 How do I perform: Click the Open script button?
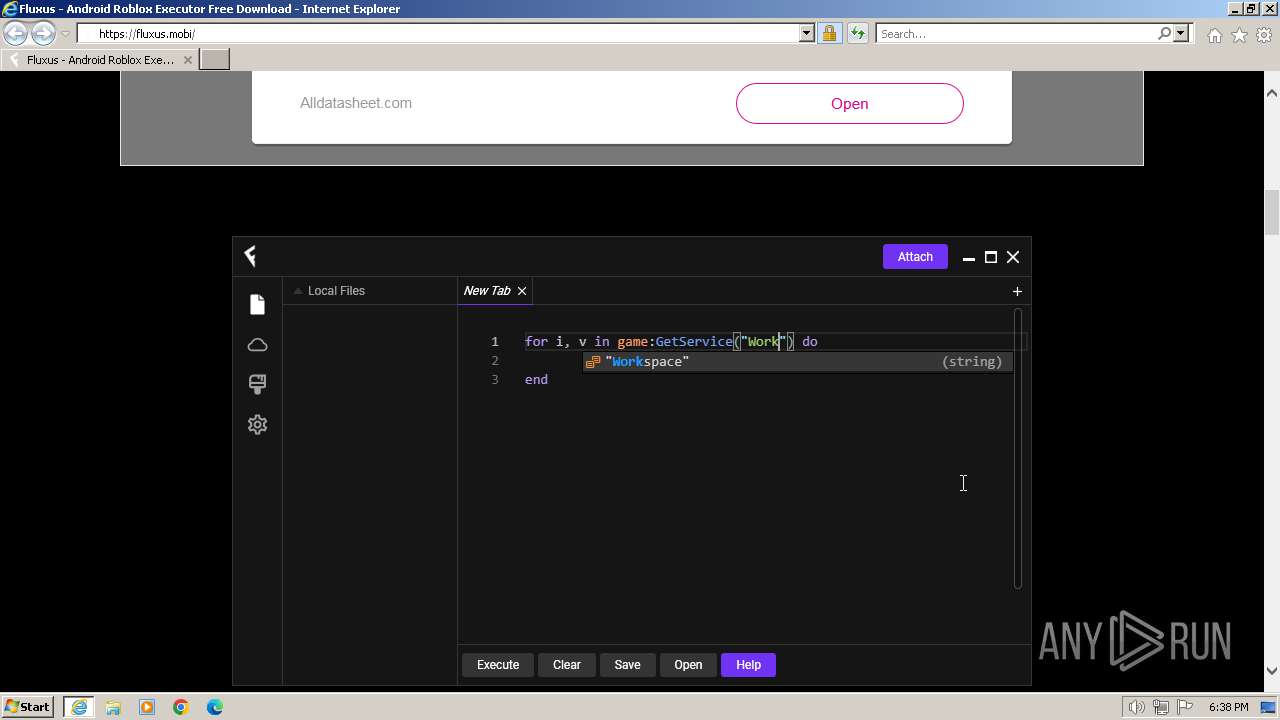pyautogui.click(x=688, y=665)
